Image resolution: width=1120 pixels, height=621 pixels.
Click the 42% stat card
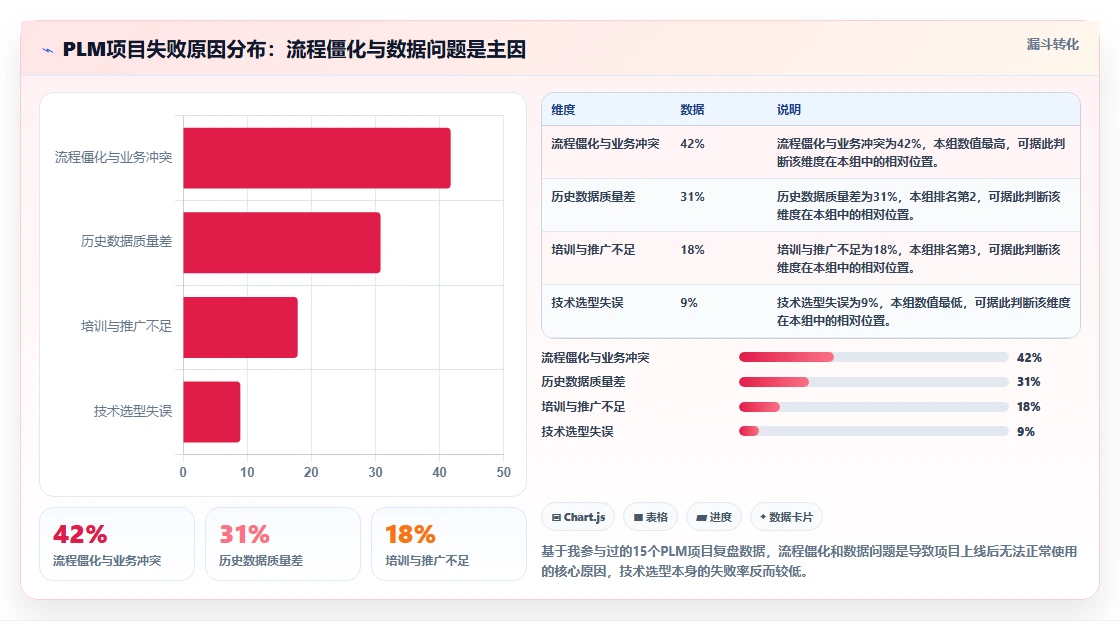click(x=116, y=544)
